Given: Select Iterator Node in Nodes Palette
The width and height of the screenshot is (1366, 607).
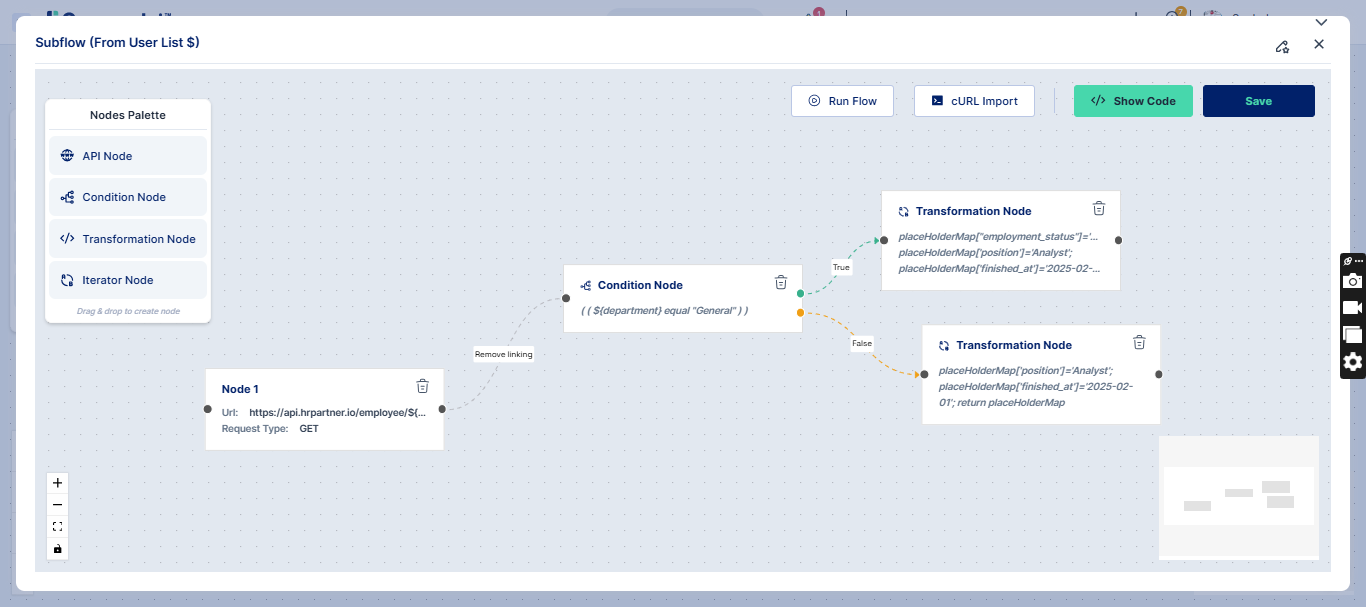Looking at the screenshot, I should click(128, 280).
